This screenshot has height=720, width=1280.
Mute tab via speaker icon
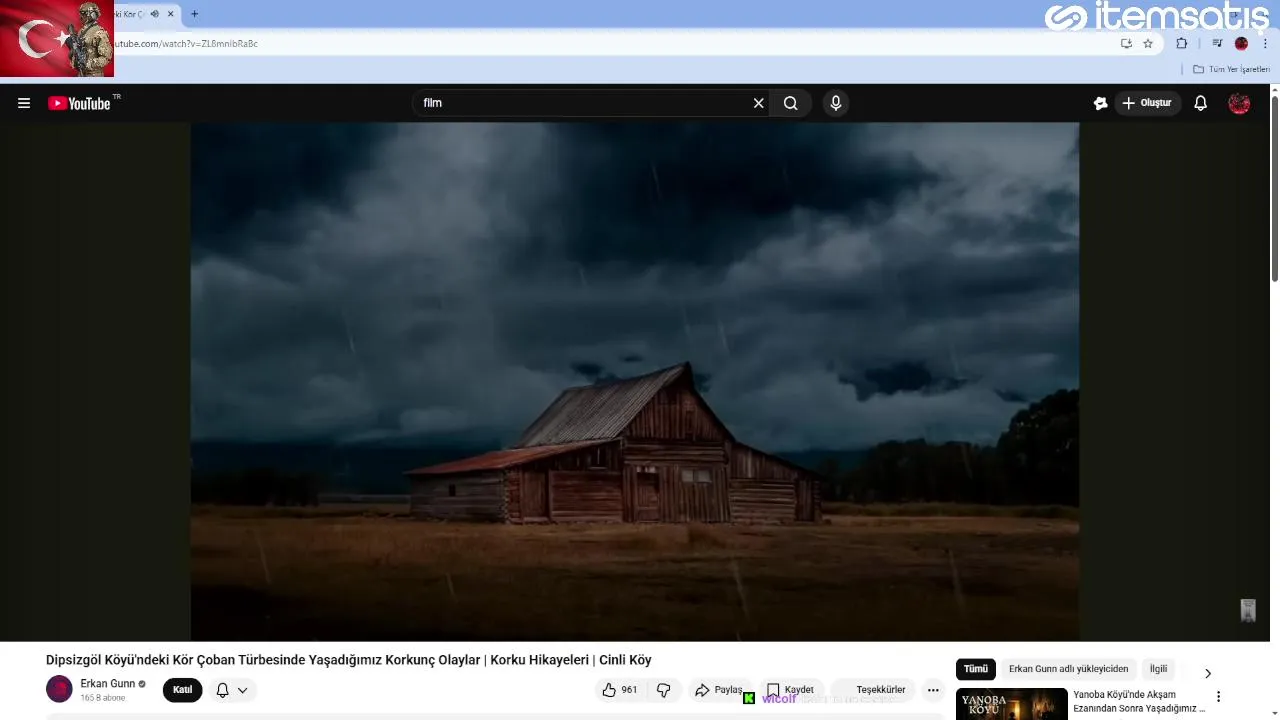(155, 14)
